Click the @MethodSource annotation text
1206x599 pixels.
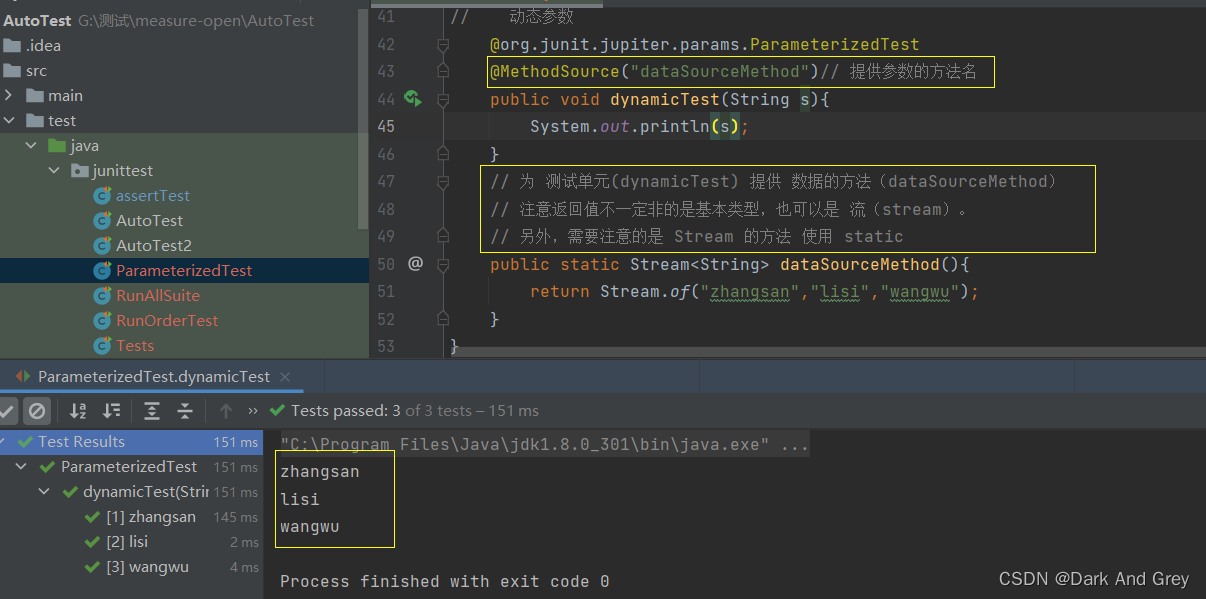555,71
